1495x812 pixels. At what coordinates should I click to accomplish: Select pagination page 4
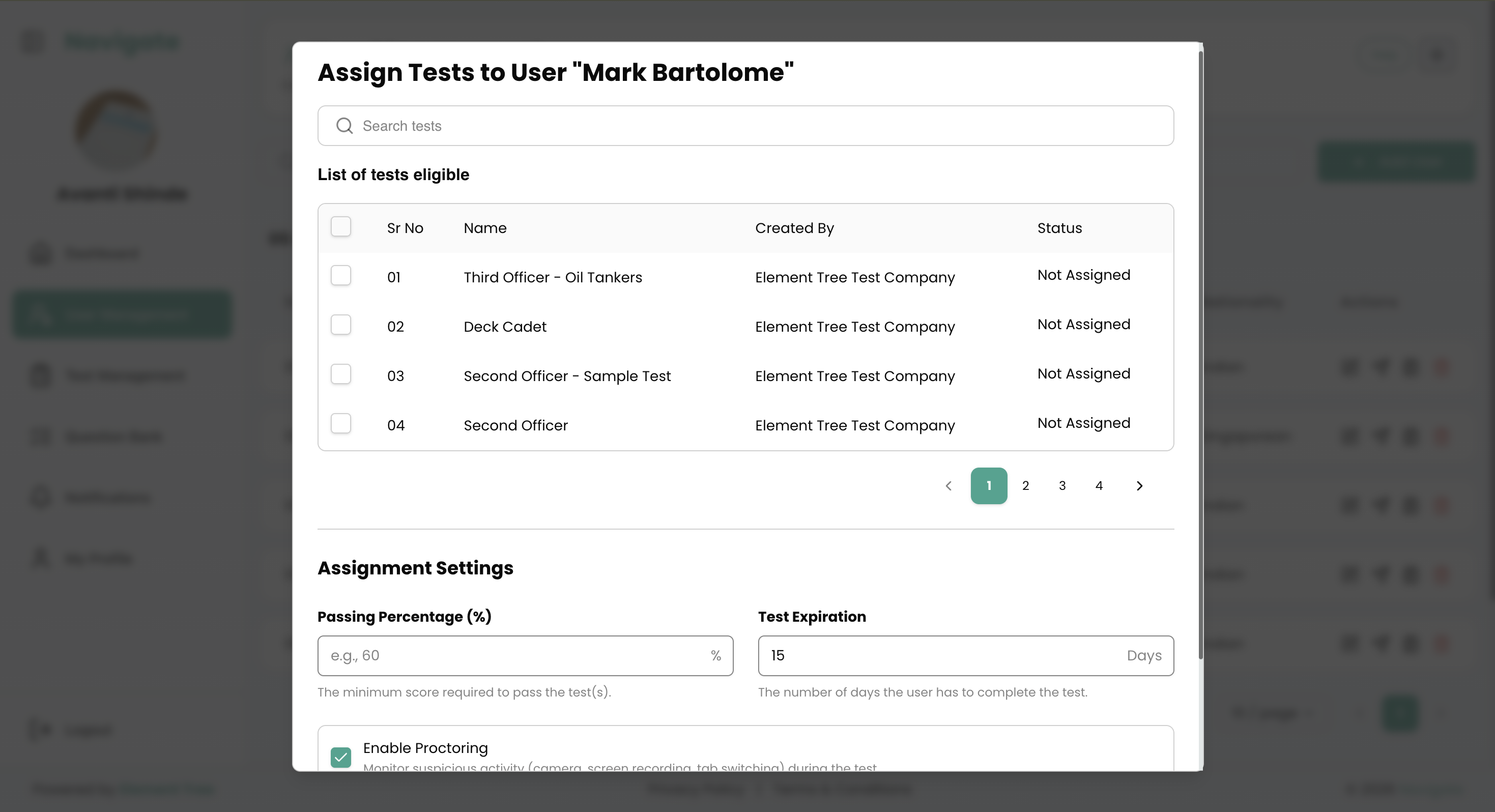[x=1099, y=485]
